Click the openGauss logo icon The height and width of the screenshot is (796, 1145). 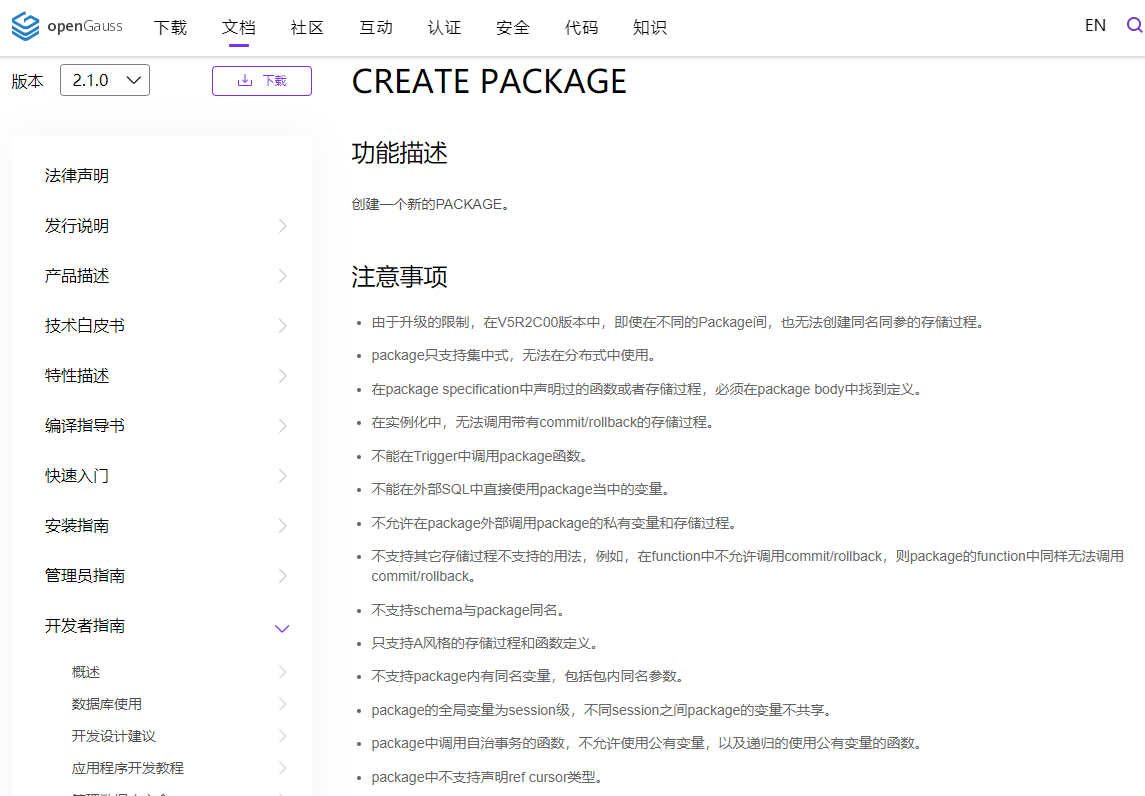point(26,26)
